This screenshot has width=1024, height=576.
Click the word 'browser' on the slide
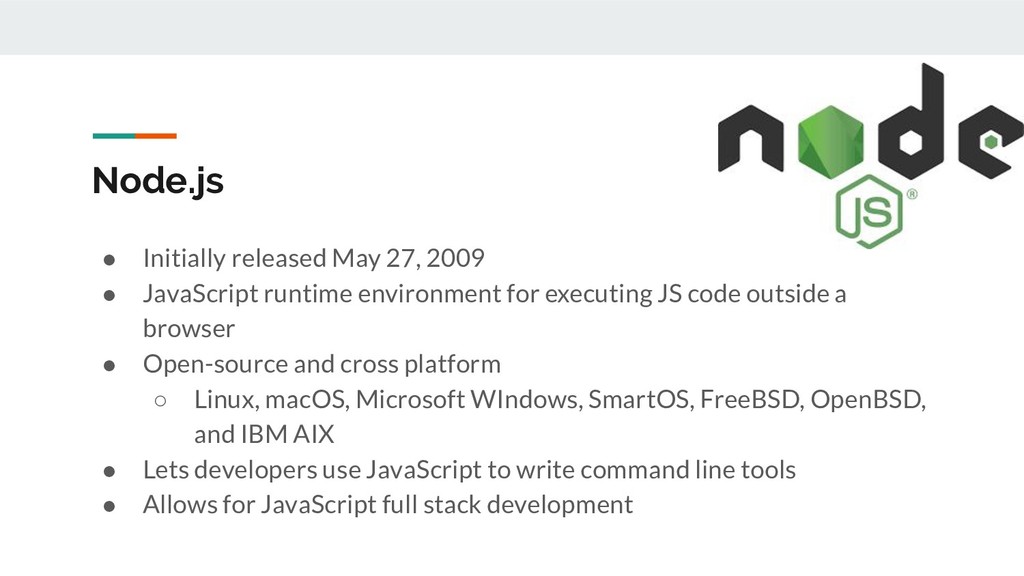point(189,328)
